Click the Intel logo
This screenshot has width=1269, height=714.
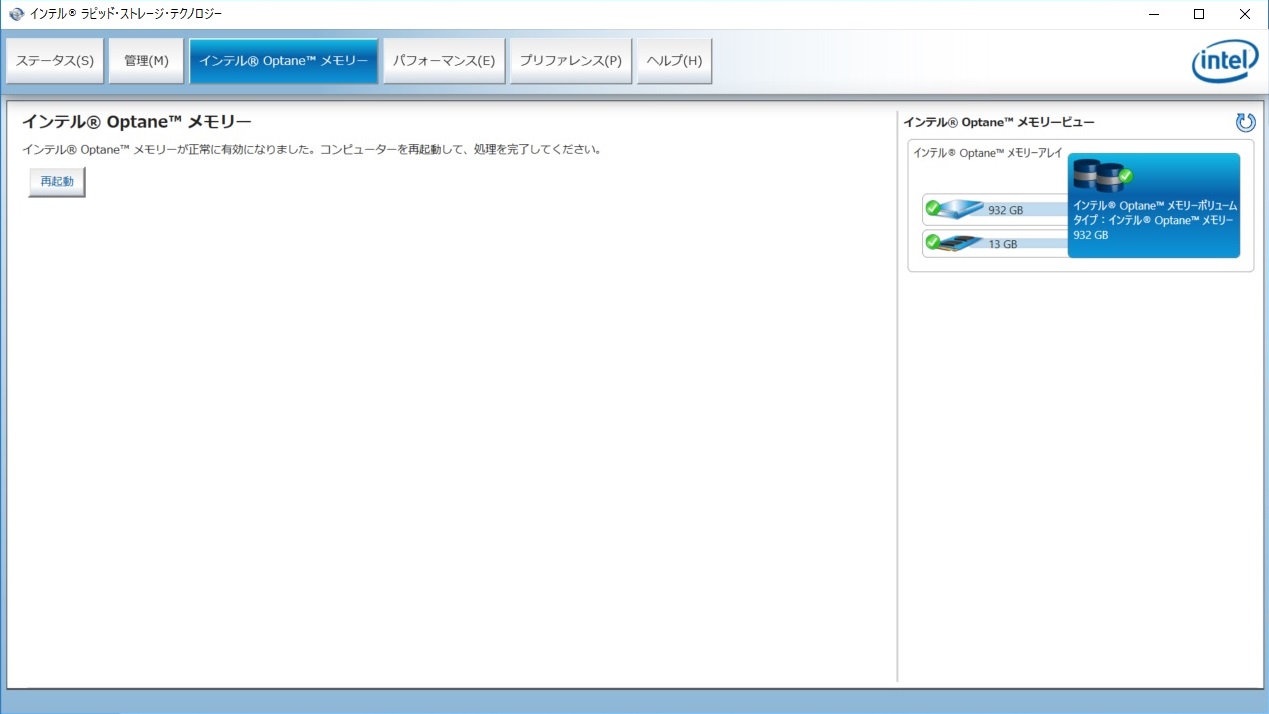tap(1225, 62)
